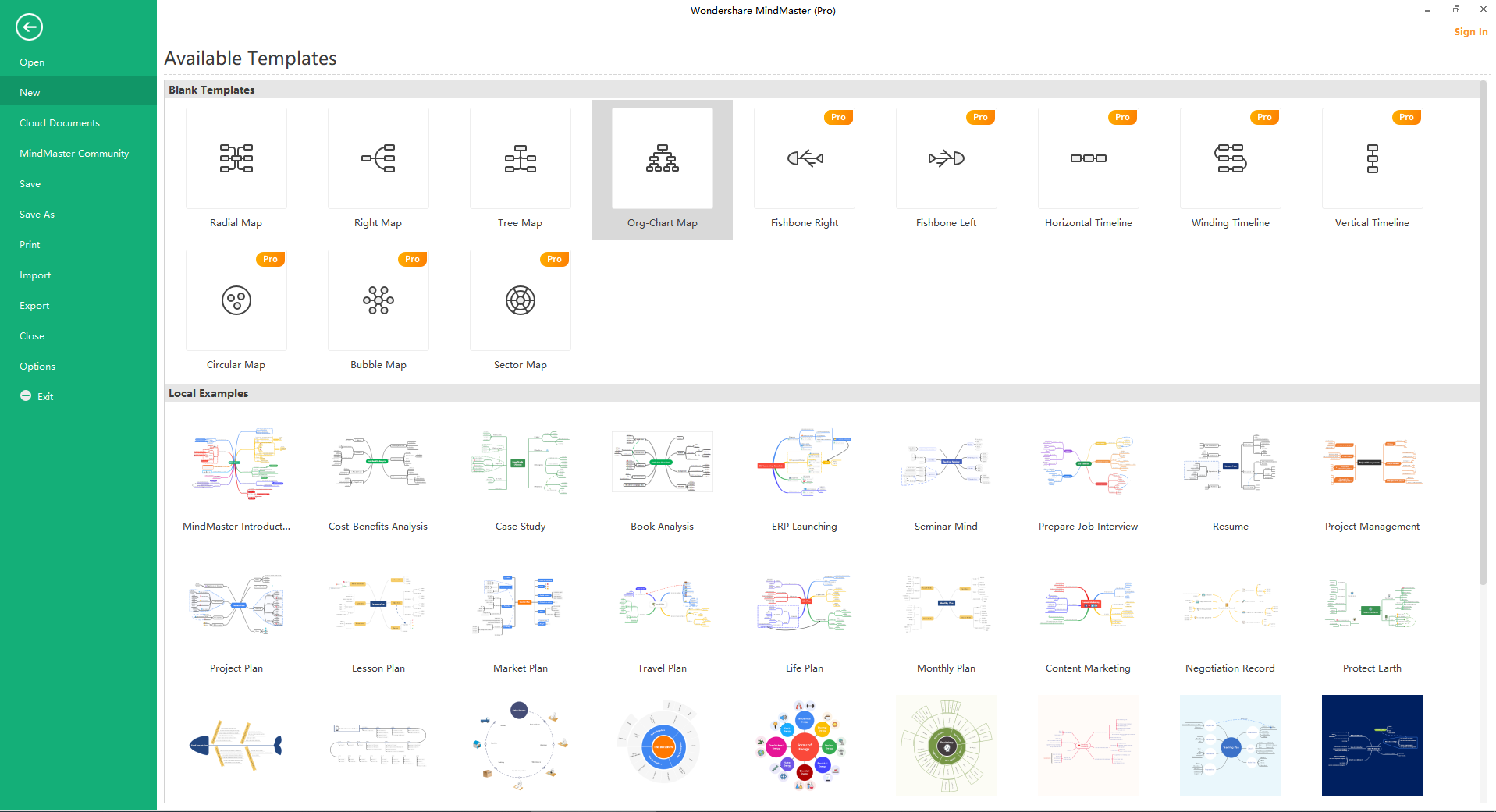Viewport: 1496px width, 812px height.
Task: Choose the Fishbone Right template
Action: [805, 158]
